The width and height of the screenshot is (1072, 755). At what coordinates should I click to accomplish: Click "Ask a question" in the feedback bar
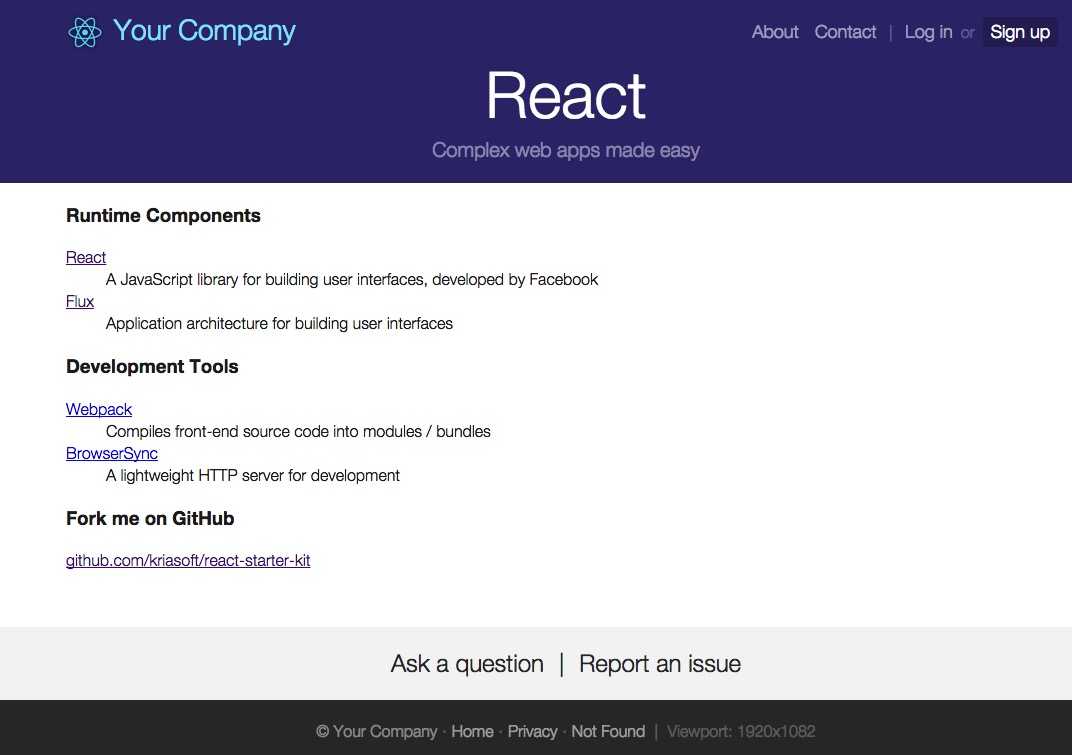[467, 664]
